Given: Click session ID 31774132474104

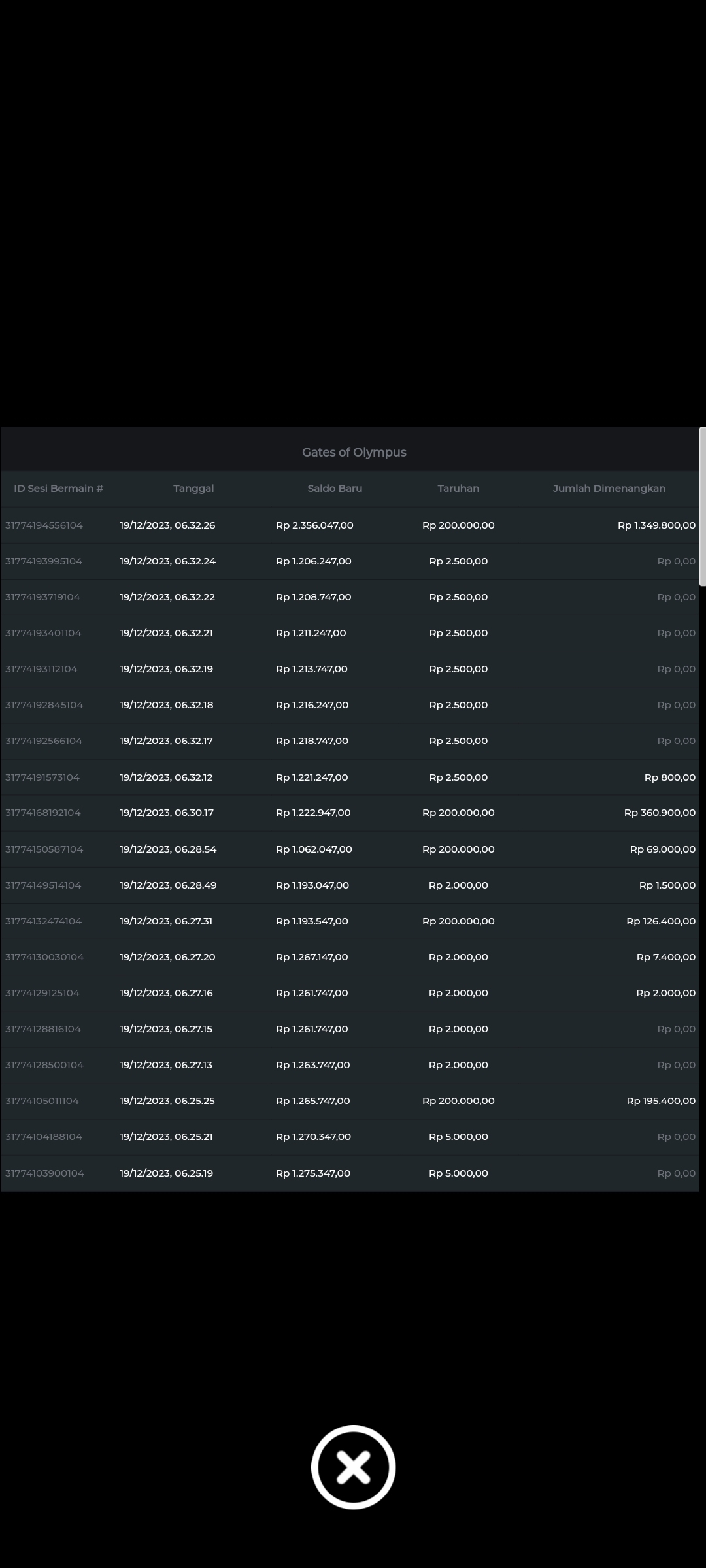Looking at the screenshot, I should pyautogui.click(x=44, y=921).
